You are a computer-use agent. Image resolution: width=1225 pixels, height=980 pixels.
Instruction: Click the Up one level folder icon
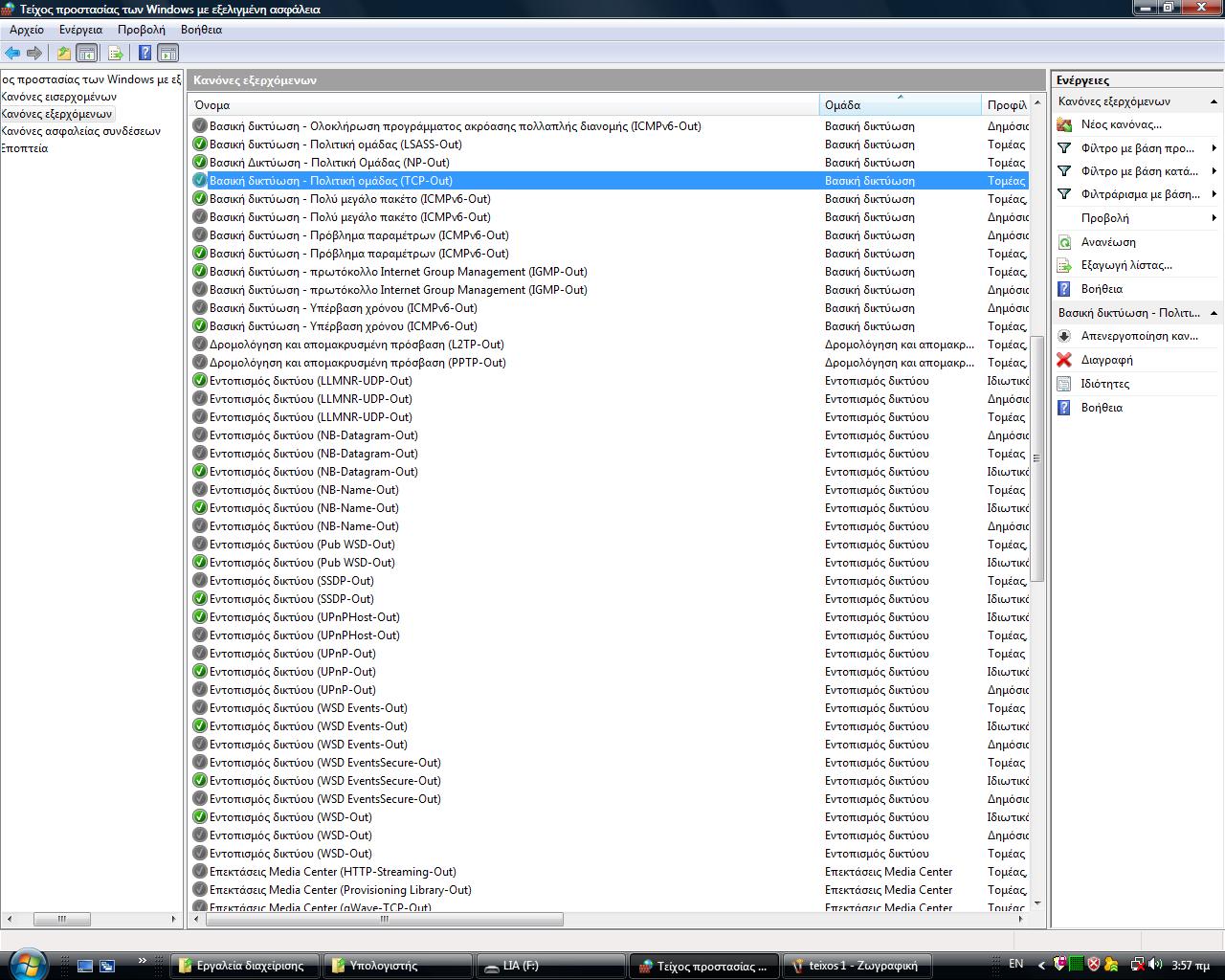pos(63,54)
